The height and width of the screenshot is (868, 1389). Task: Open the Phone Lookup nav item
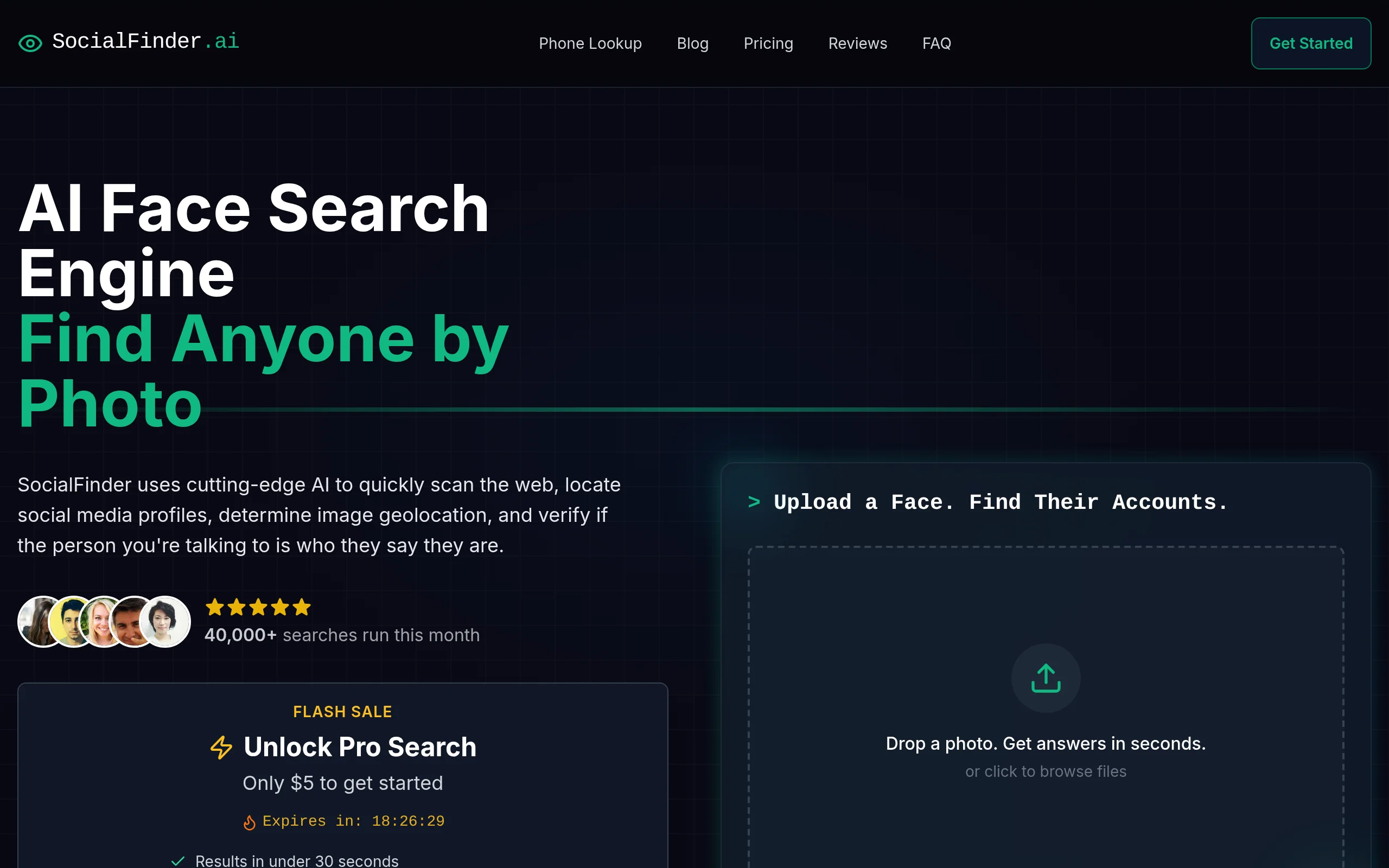[x=590, y=43]
